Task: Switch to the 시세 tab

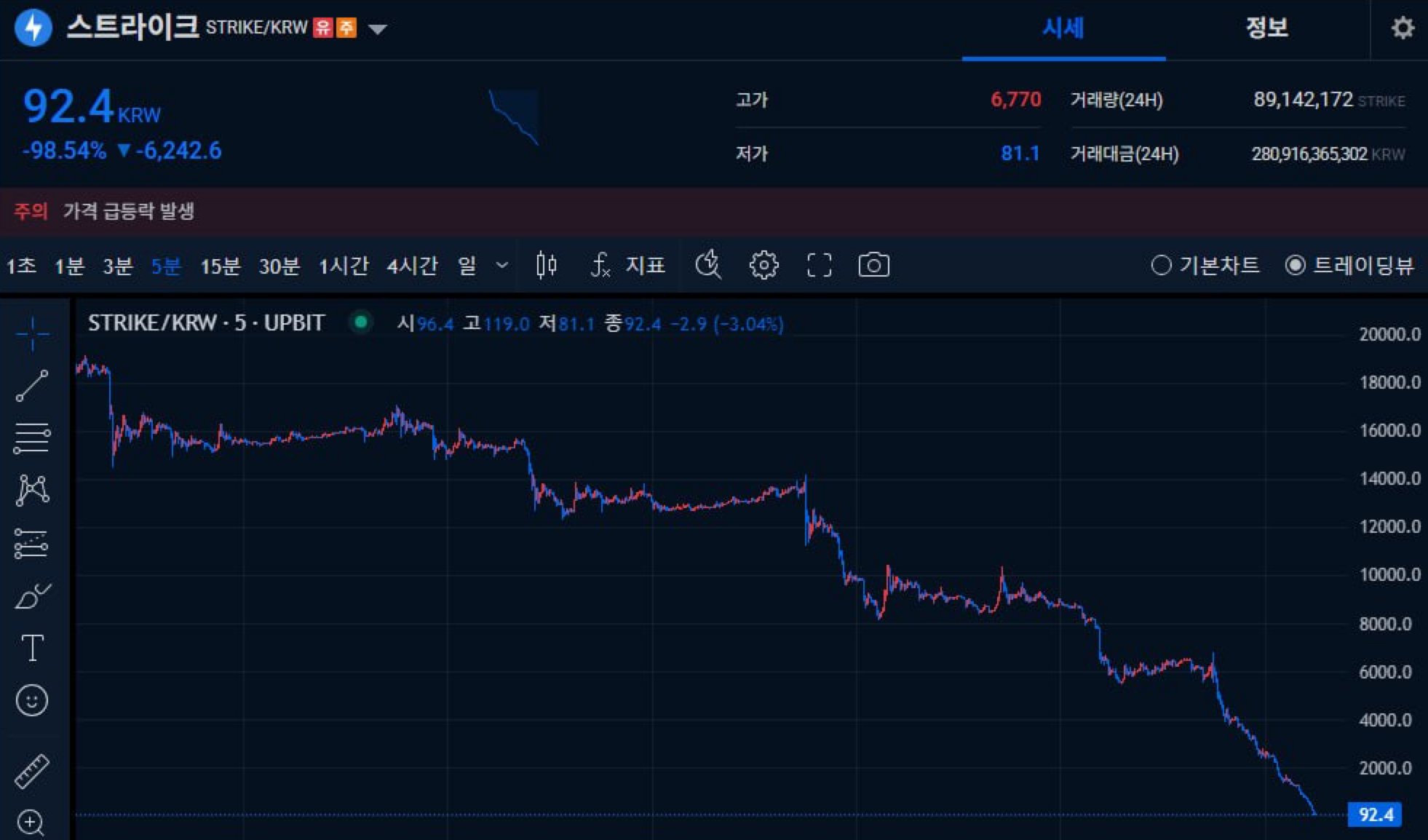Action: (1063, 28)
